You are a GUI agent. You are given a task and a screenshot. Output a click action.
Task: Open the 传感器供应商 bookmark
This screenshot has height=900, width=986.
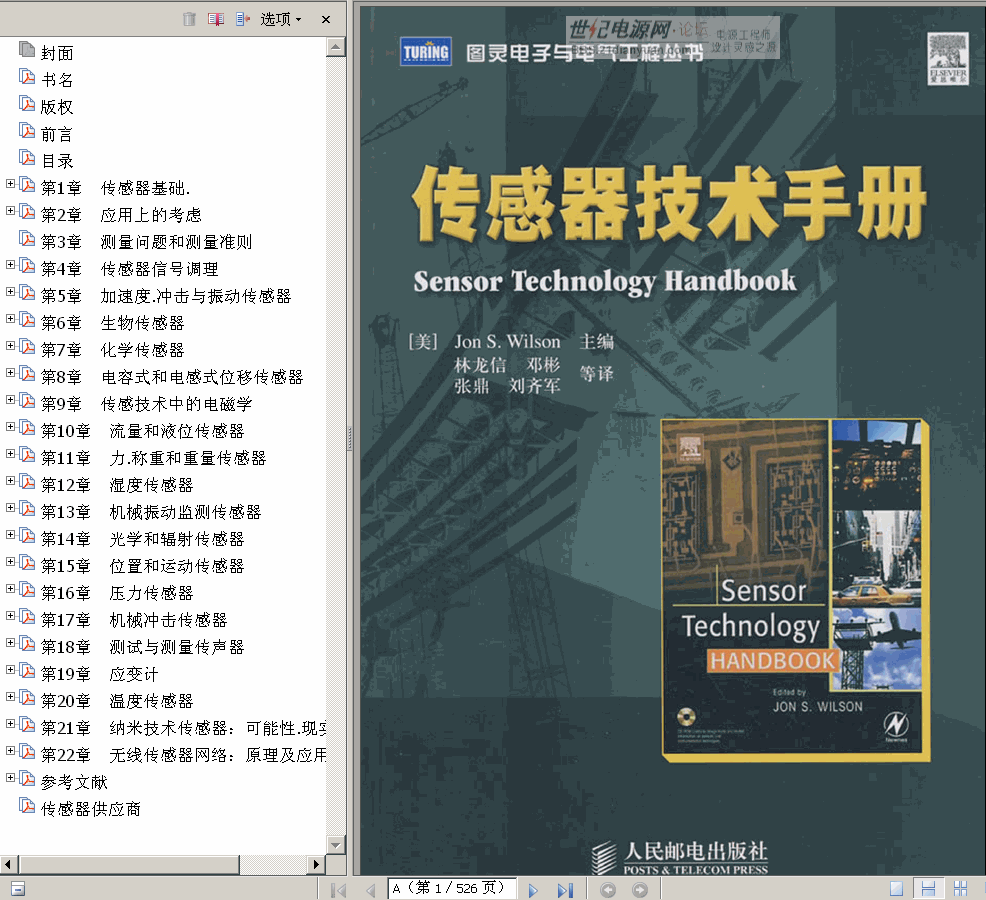coord(91,809)
